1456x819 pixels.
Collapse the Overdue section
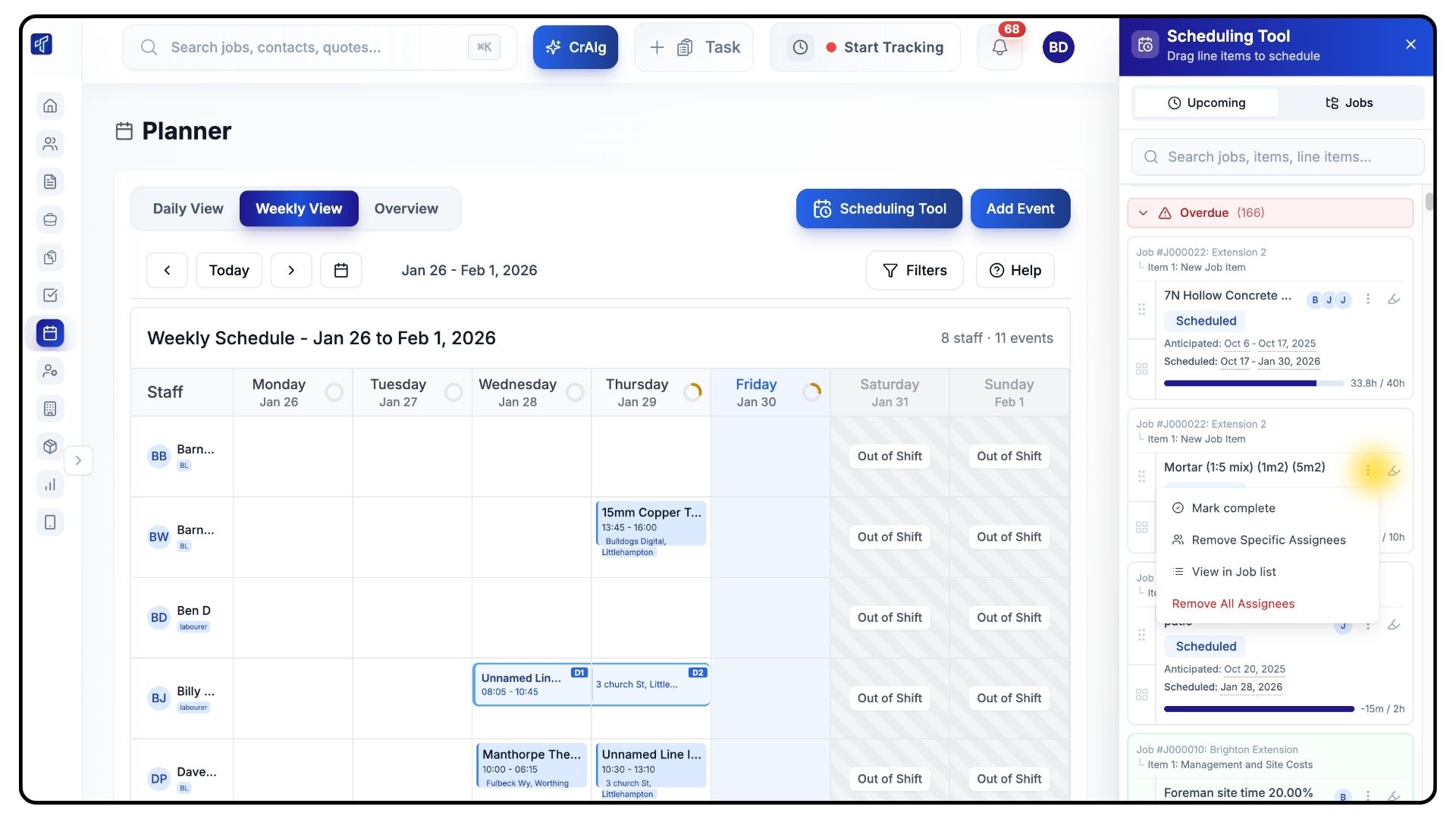click(1144, 213)
